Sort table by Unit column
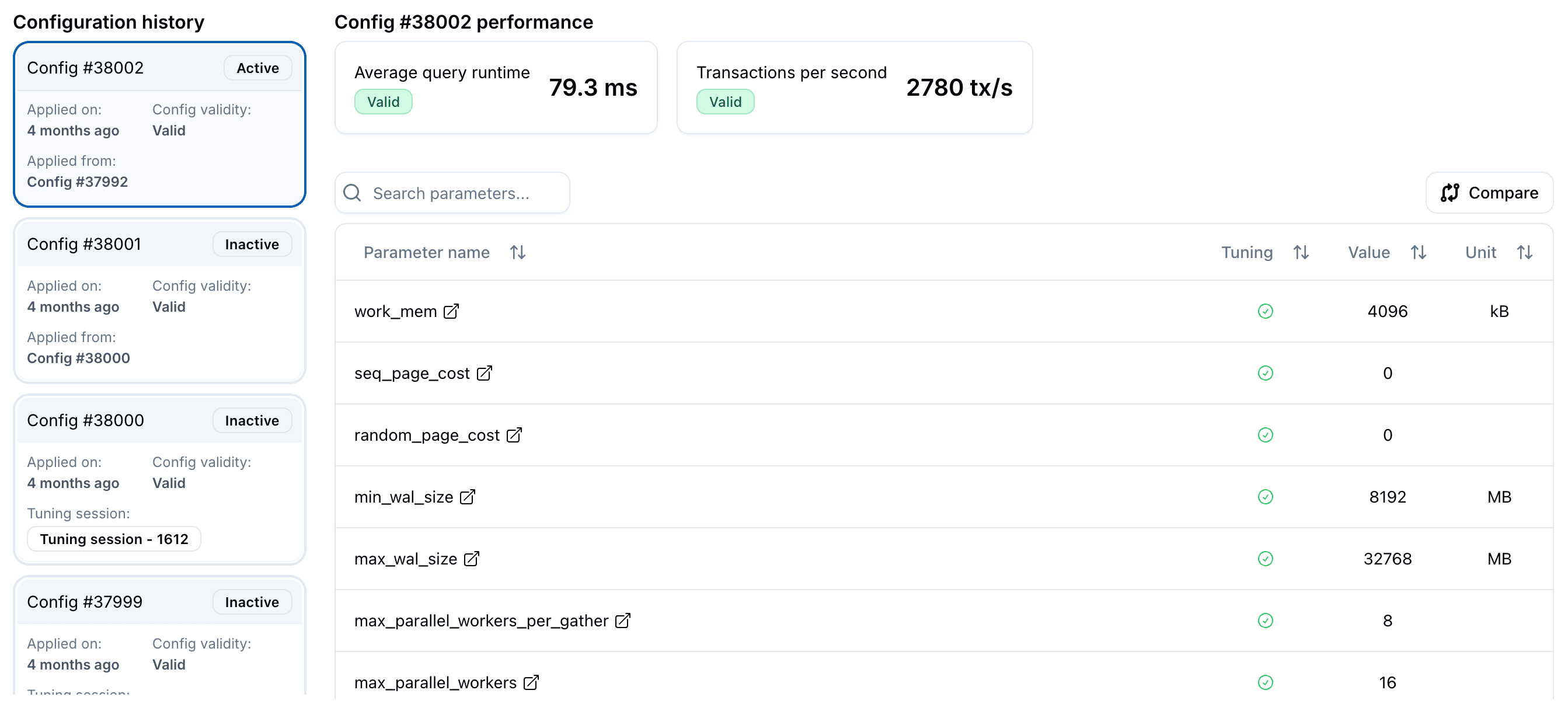 [1525, 252]
